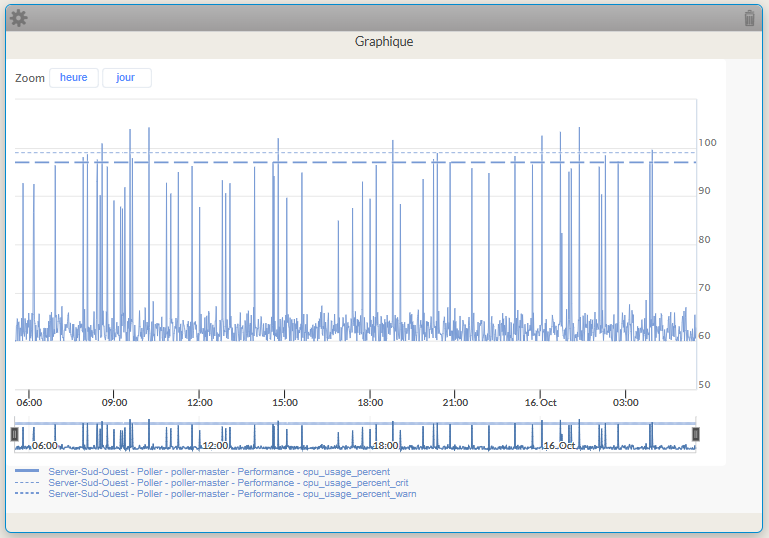Click 16. Oct label in navigator strip
This screenshot has width=769, height=538.
pyautogui.click(x=558, y=446)
